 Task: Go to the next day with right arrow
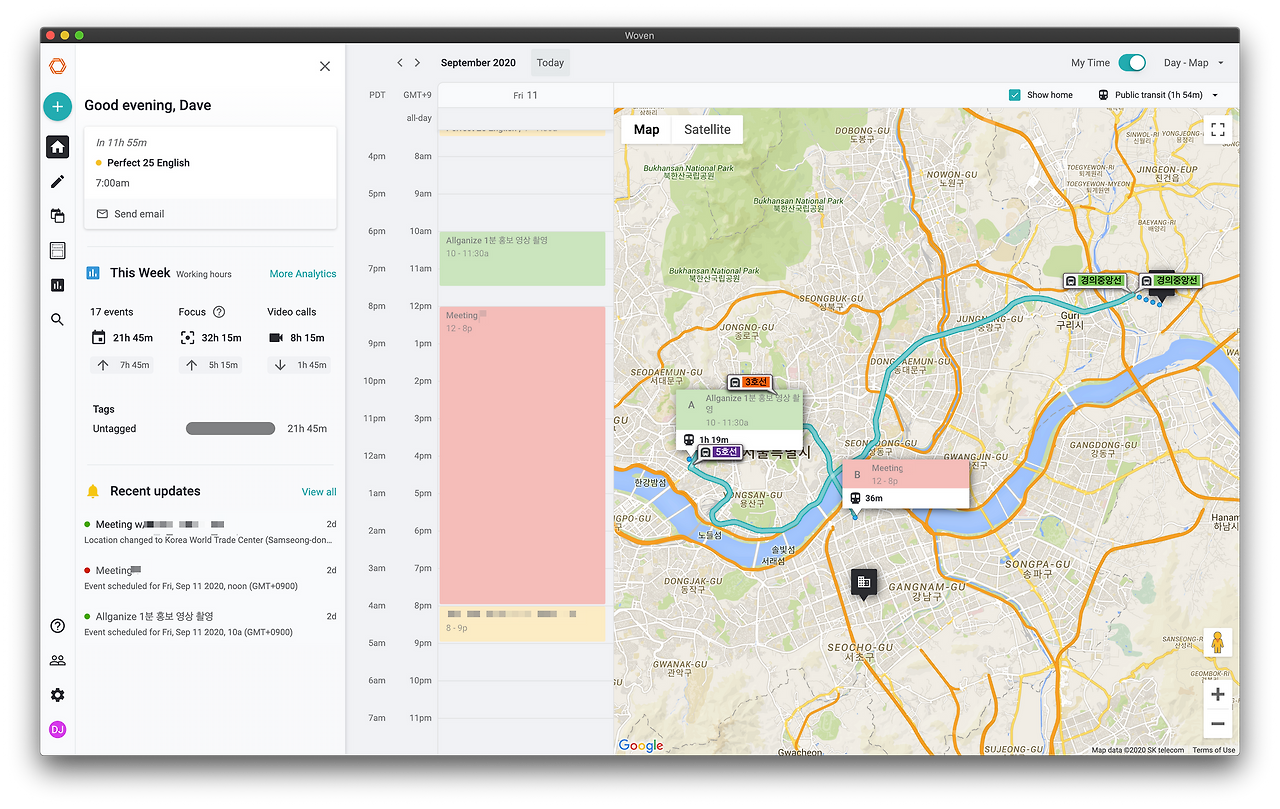[x=417, y=62]
